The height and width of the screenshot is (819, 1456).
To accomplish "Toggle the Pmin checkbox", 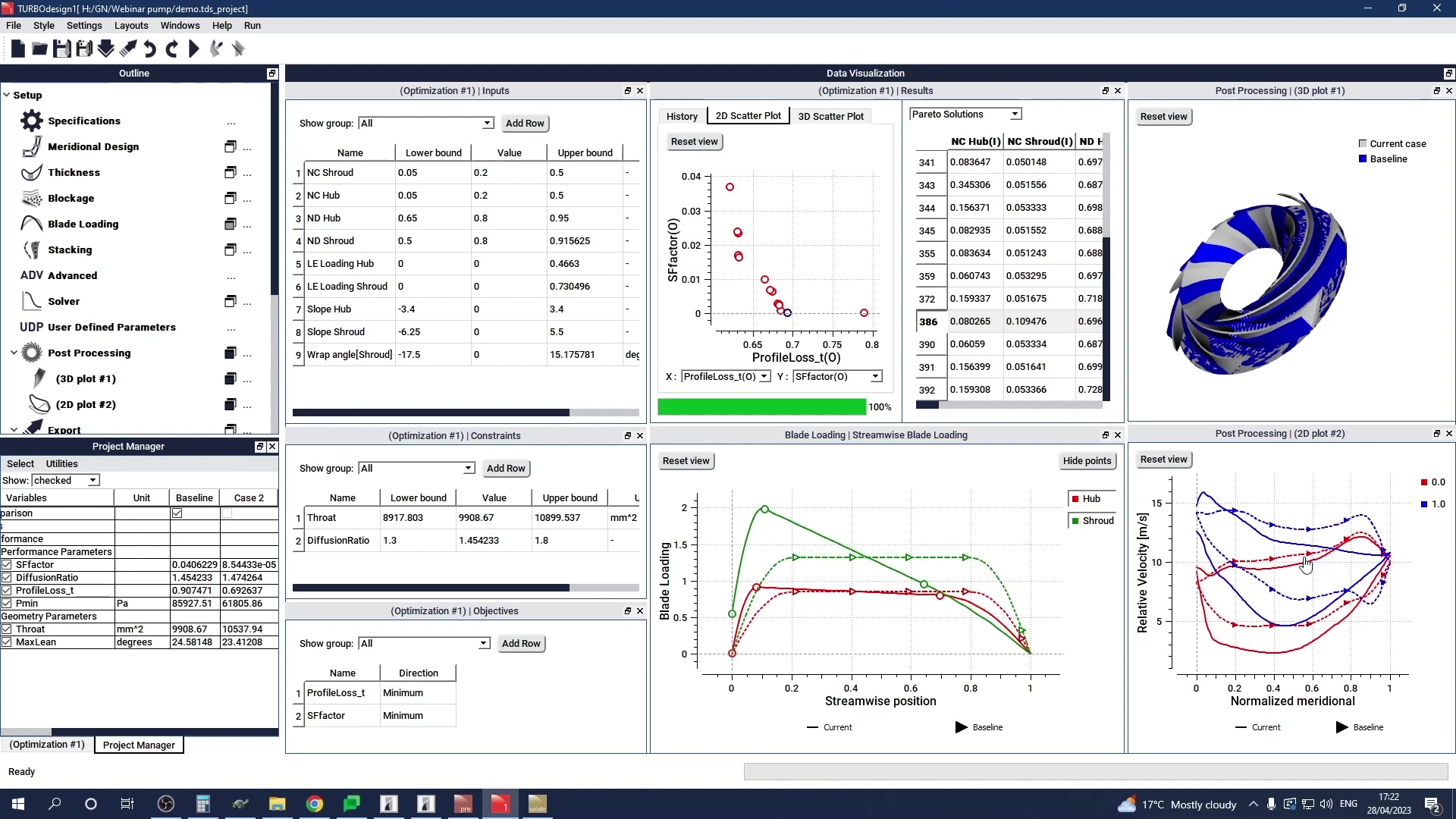I will coord(7,604).
